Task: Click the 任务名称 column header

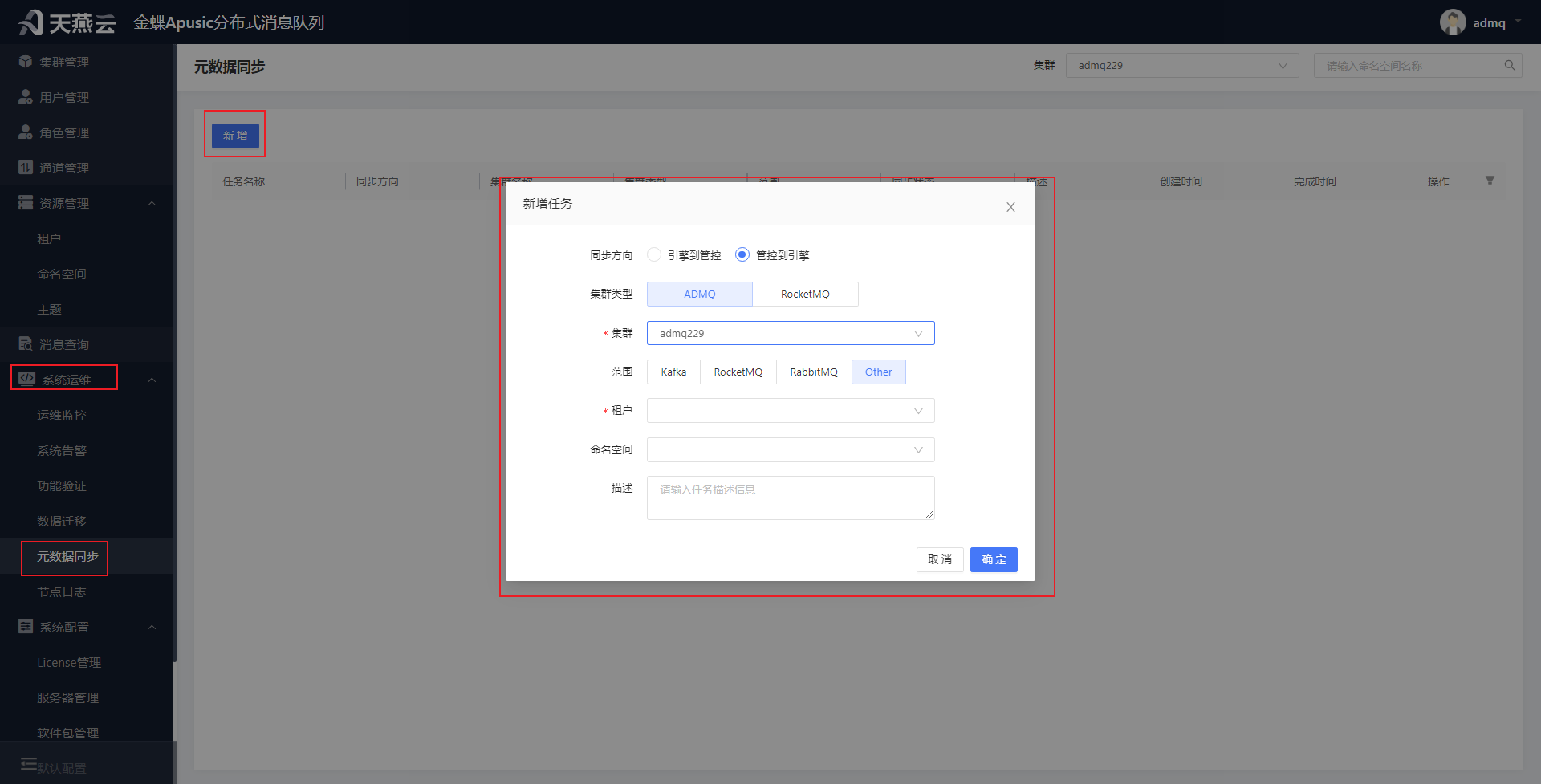Action: (244, 181)
